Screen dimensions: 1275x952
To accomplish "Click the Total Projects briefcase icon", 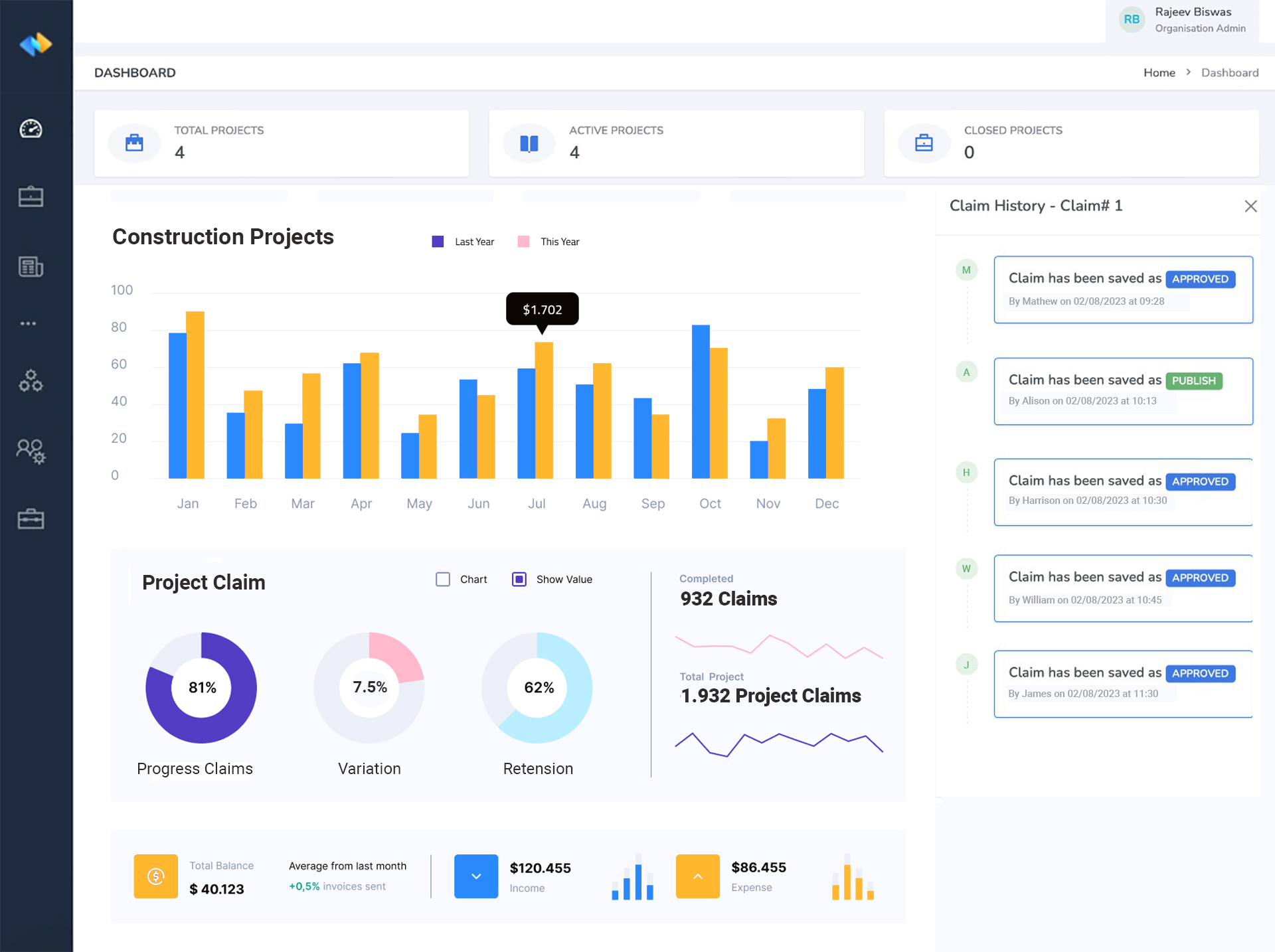I will (x=134, y=143).
